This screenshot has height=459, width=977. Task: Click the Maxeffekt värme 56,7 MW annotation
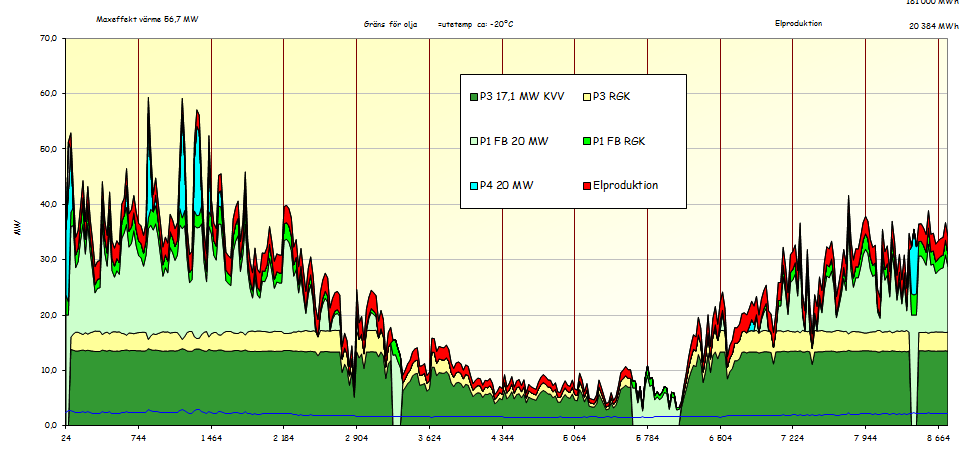(x=147, y=19)
